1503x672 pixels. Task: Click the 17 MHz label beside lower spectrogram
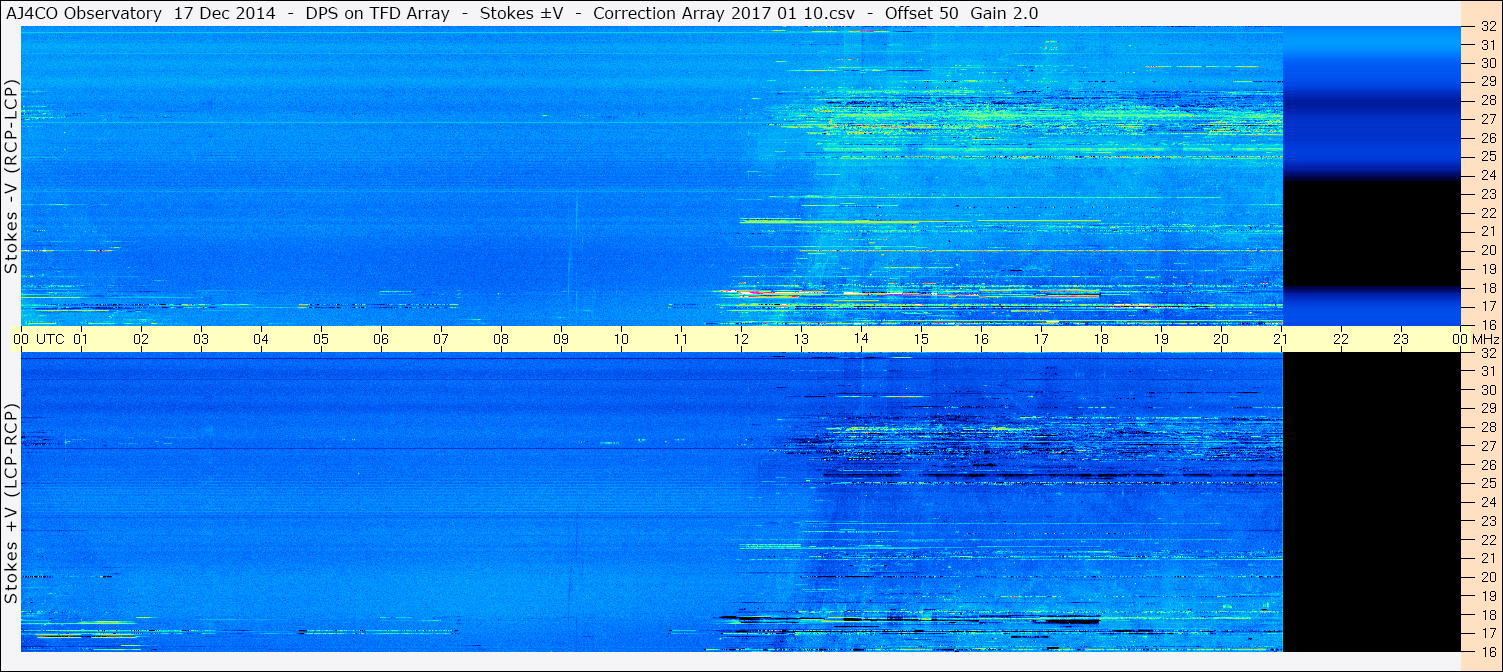[1488, 632]
